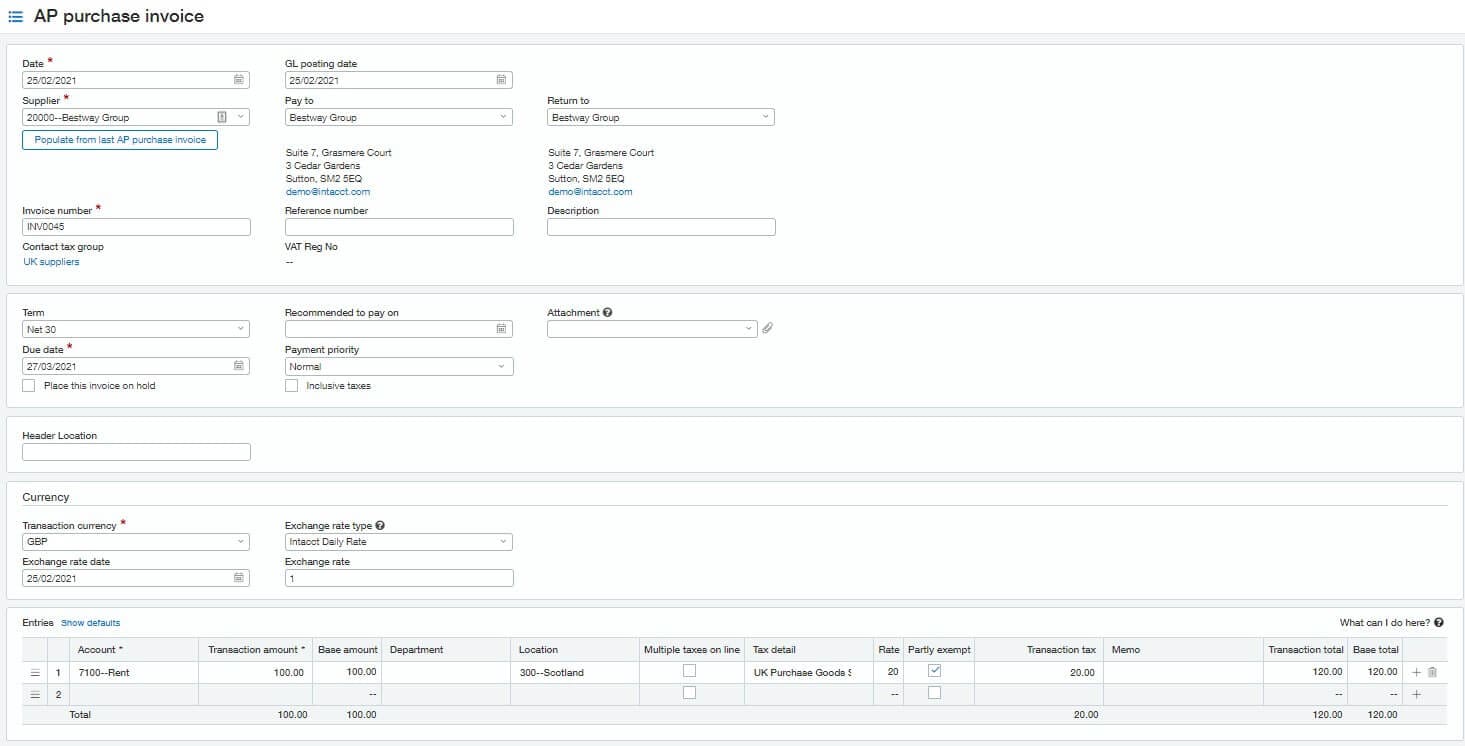This screenshot has width=1465, height=746.
Task: Click the drag handle on entry row 2
Action: (36, 694)
